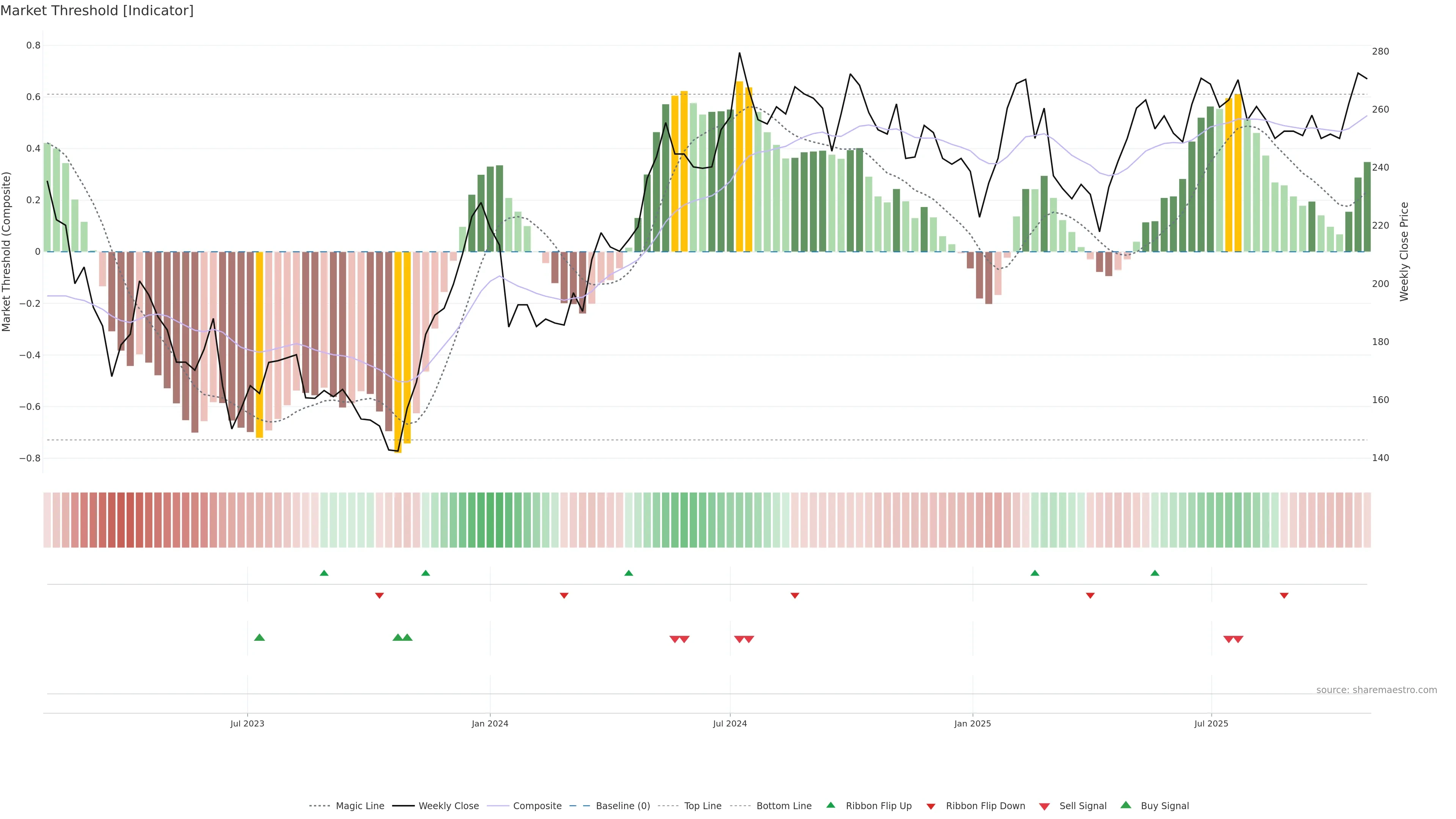Click the Market Threshold [Indicator] title

point(97,11)
